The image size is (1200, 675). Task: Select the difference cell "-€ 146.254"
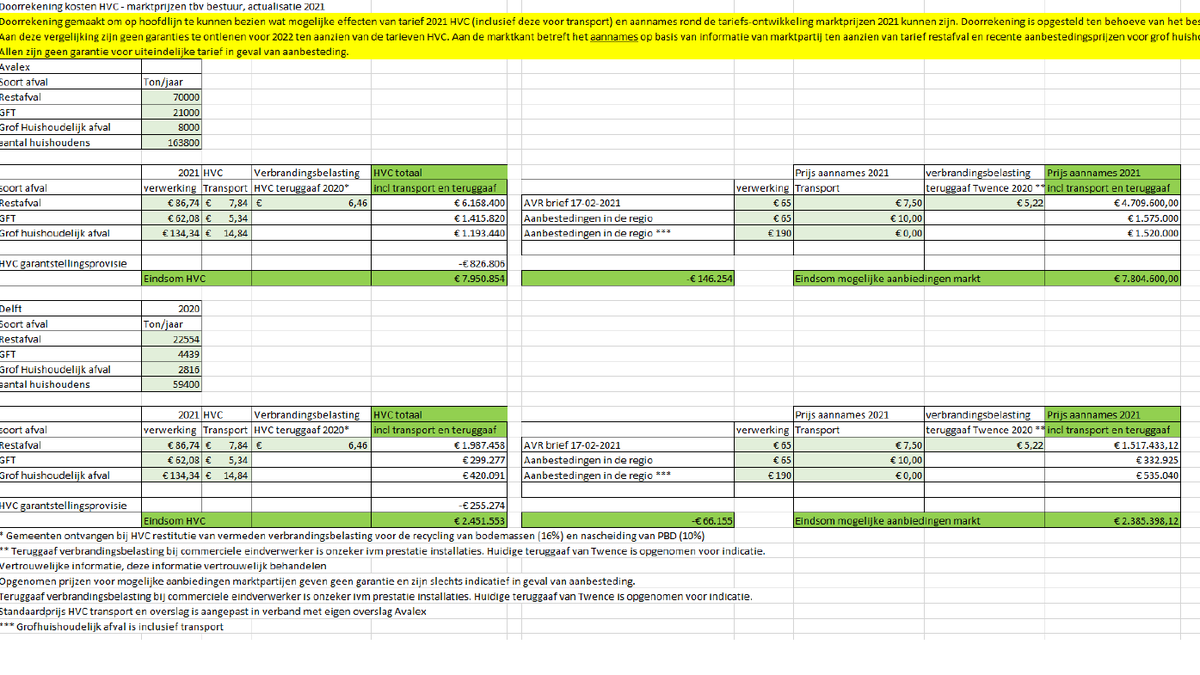tap(626, 278)
